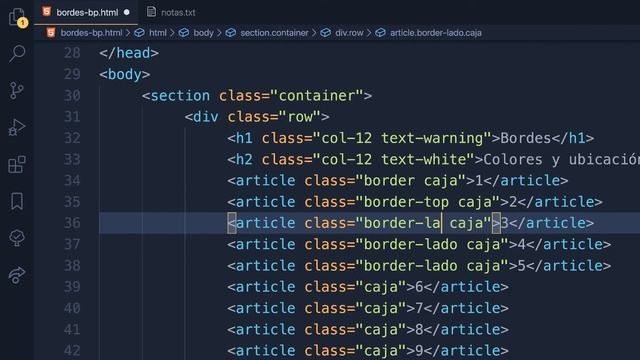This screenshot has height=360, width=640.
Task: Click the cube icon before body breadcrumb
Action: pyautogui.click(x=184, y=33)
